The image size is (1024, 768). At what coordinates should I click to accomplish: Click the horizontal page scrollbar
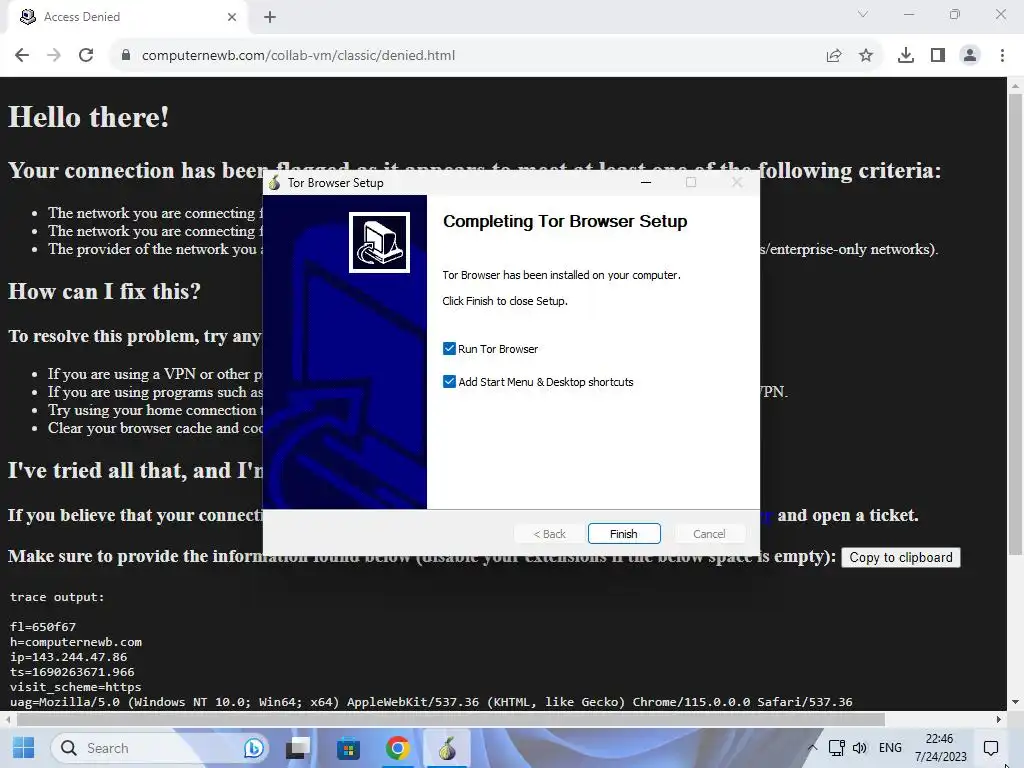click(450, 719)
